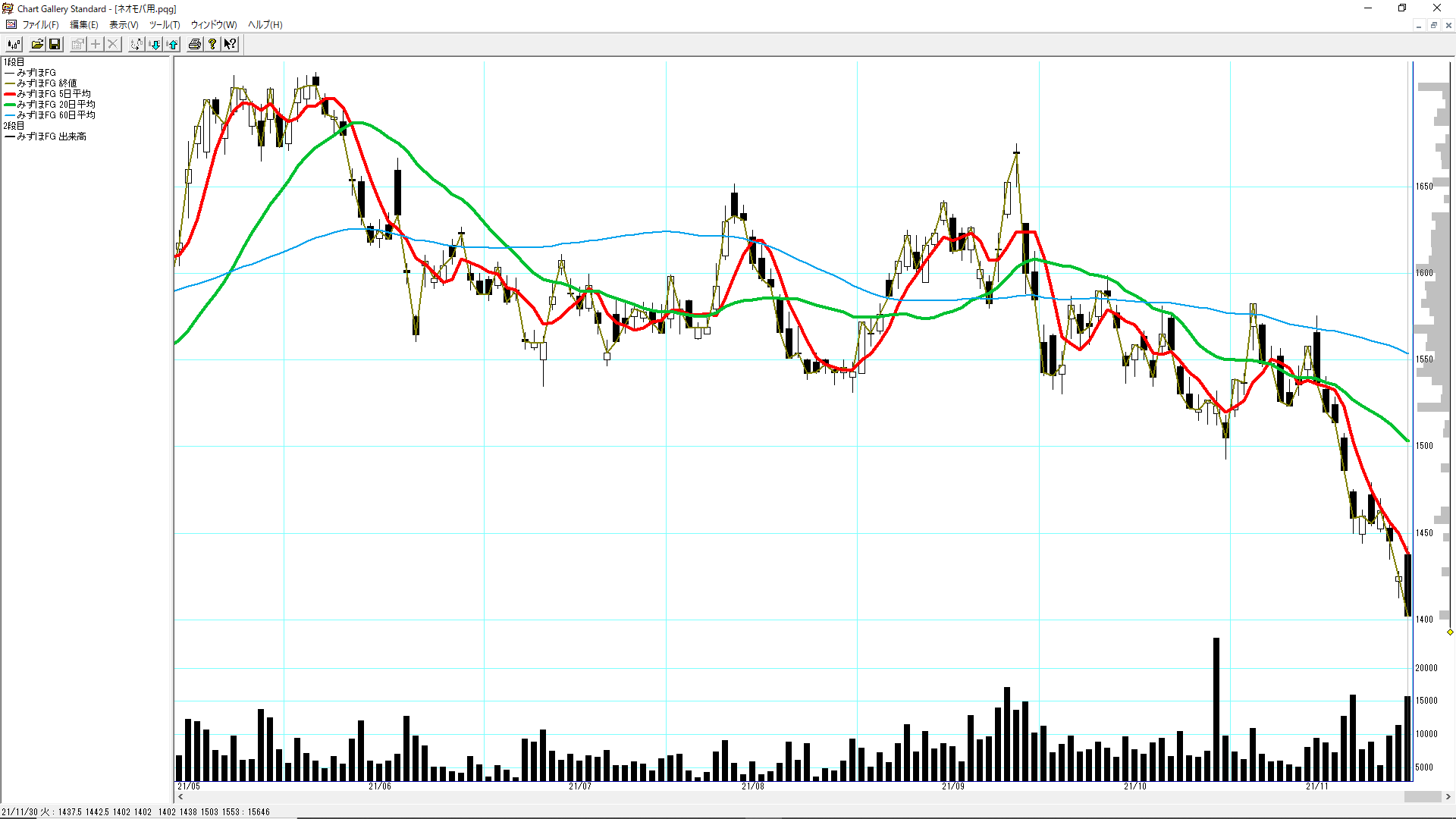
Task: Open the ファイル(F) menu
Action: point(40,25)
